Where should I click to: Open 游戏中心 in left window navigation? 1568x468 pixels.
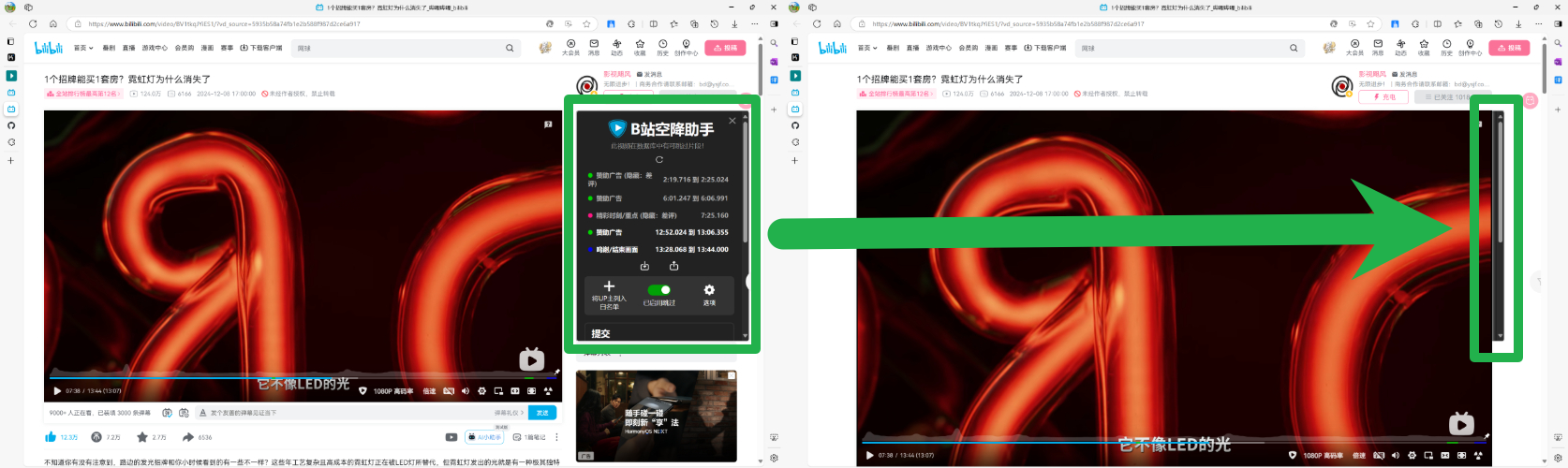[155, 48]
